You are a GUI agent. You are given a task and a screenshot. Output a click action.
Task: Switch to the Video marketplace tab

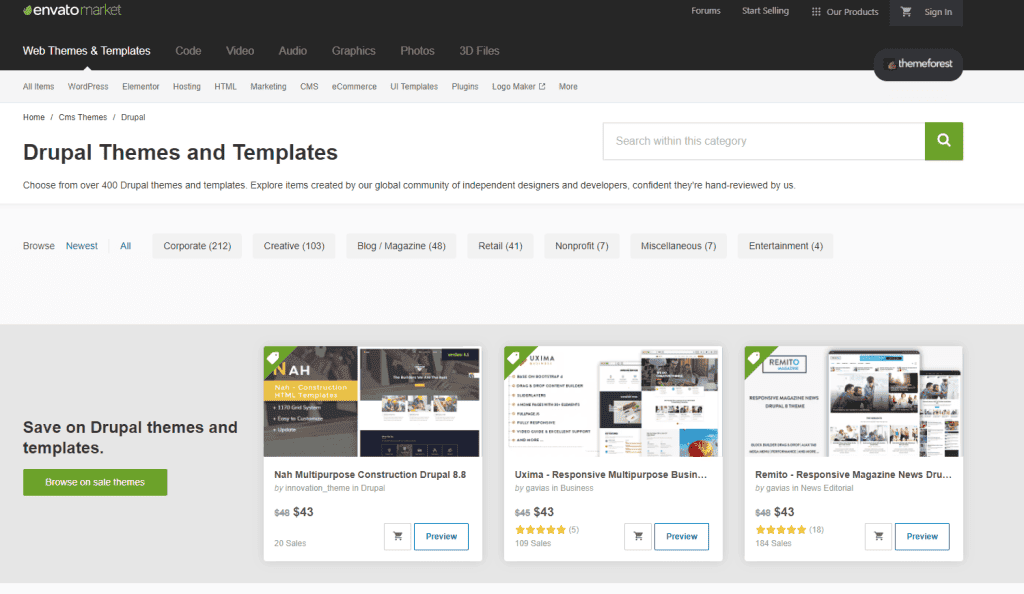[x=240, y=51]
